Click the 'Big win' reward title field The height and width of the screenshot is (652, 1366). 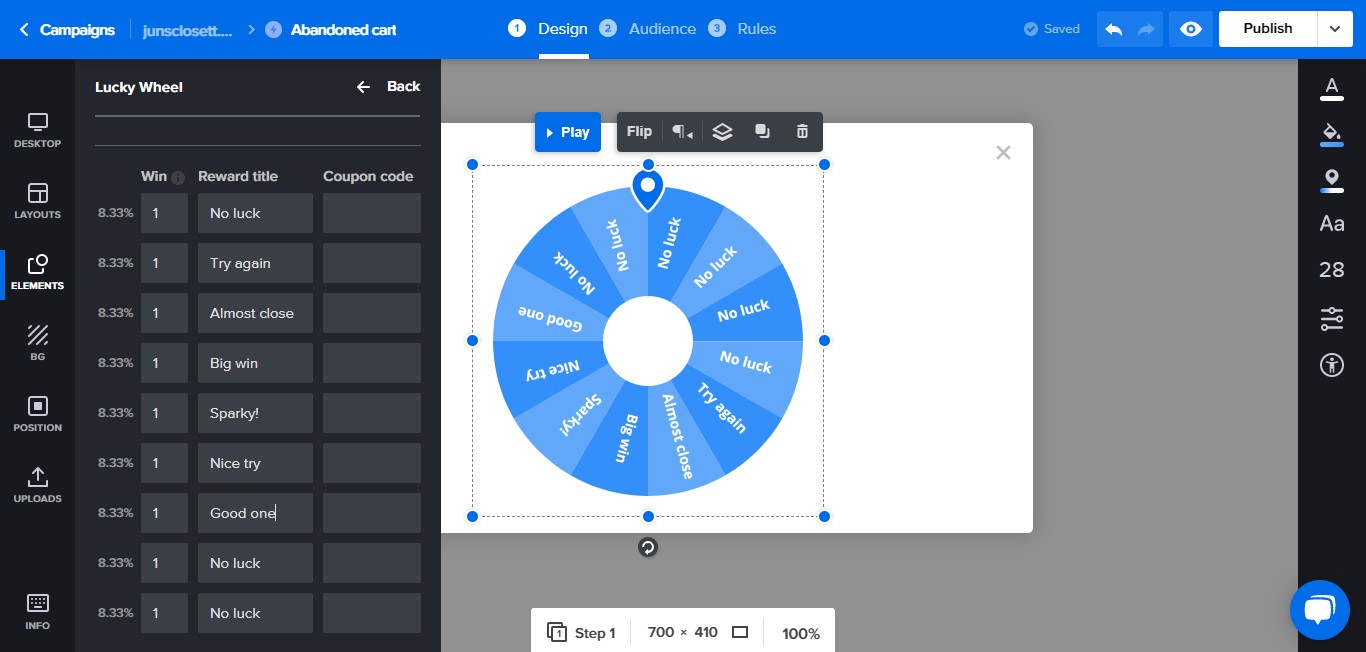point(255,363)
